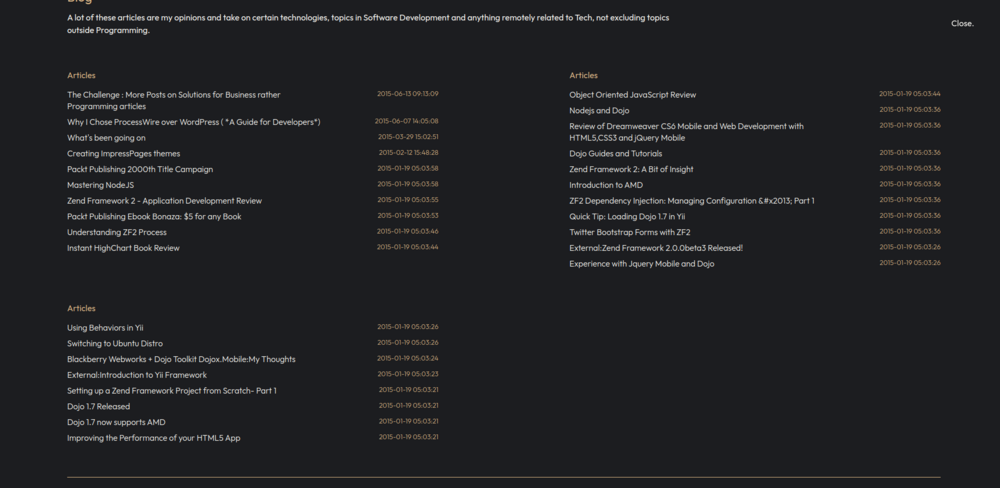Open 'Dojo 1.7 Released' article

click(x=98, y=407)
